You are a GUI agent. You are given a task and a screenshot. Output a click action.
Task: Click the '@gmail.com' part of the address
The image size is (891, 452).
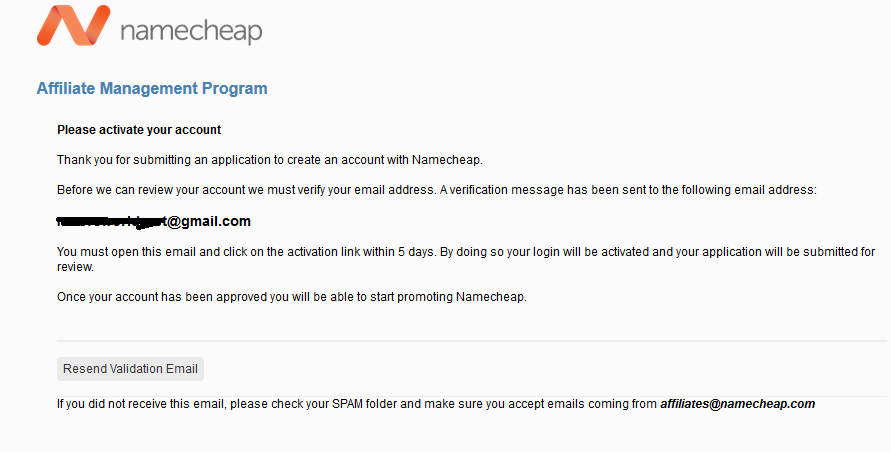point(209,221)
